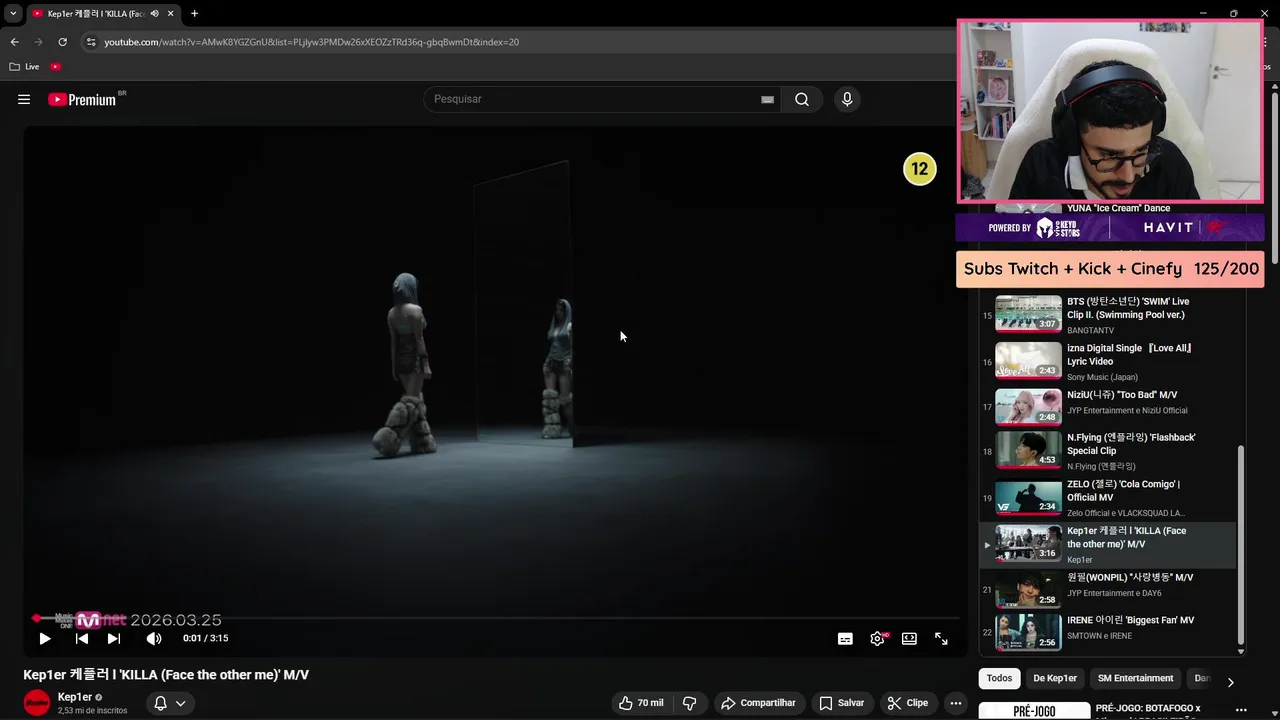Open Kep1er channel name link
Image resolution: width=1280 pixels, height=720 pixels.
75,697
